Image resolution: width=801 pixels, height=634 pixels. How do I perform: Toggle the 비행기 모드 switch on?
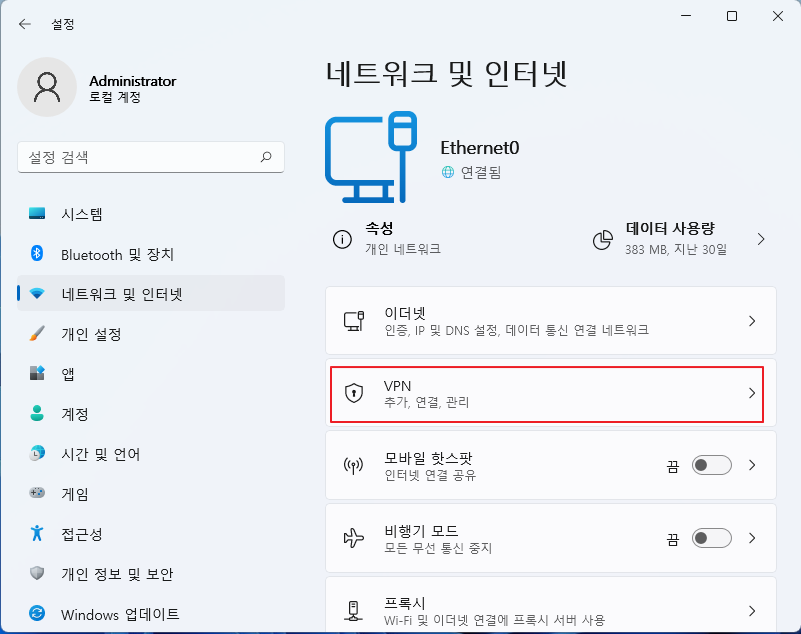coord(712,538)
